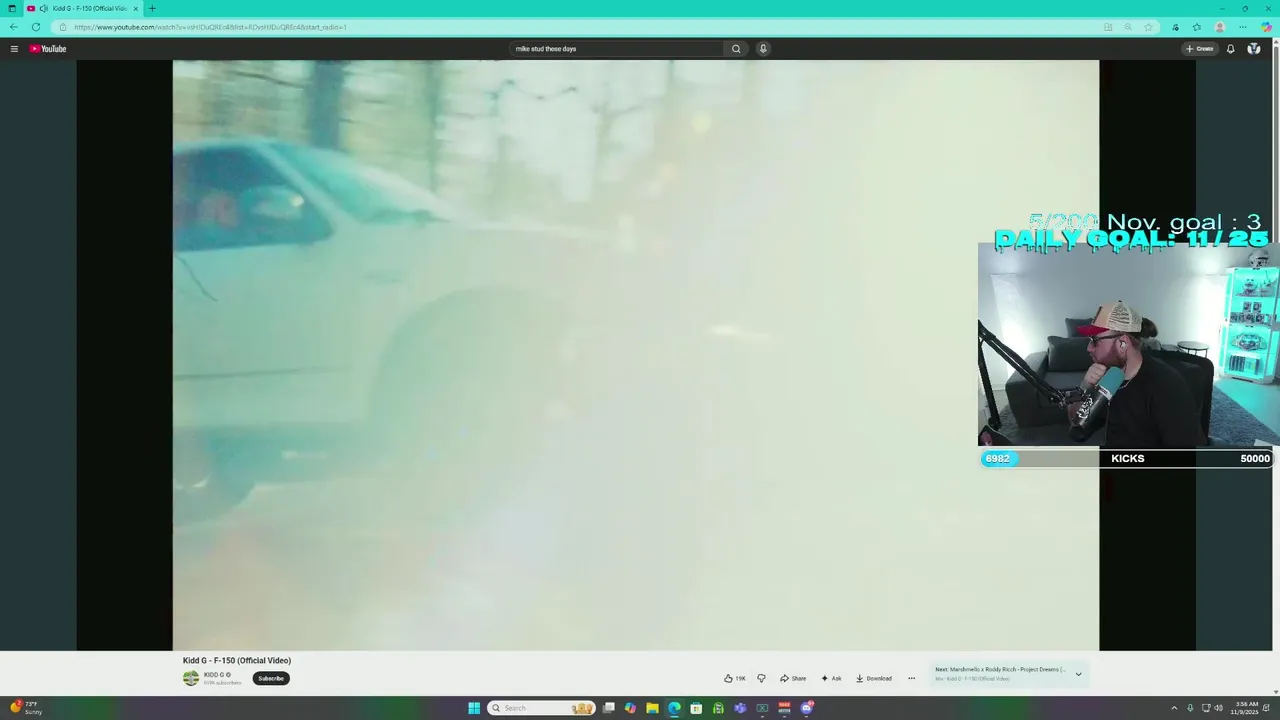Open Task View on taskbar
Screen dimensions: 1280x720
point(608,708)
